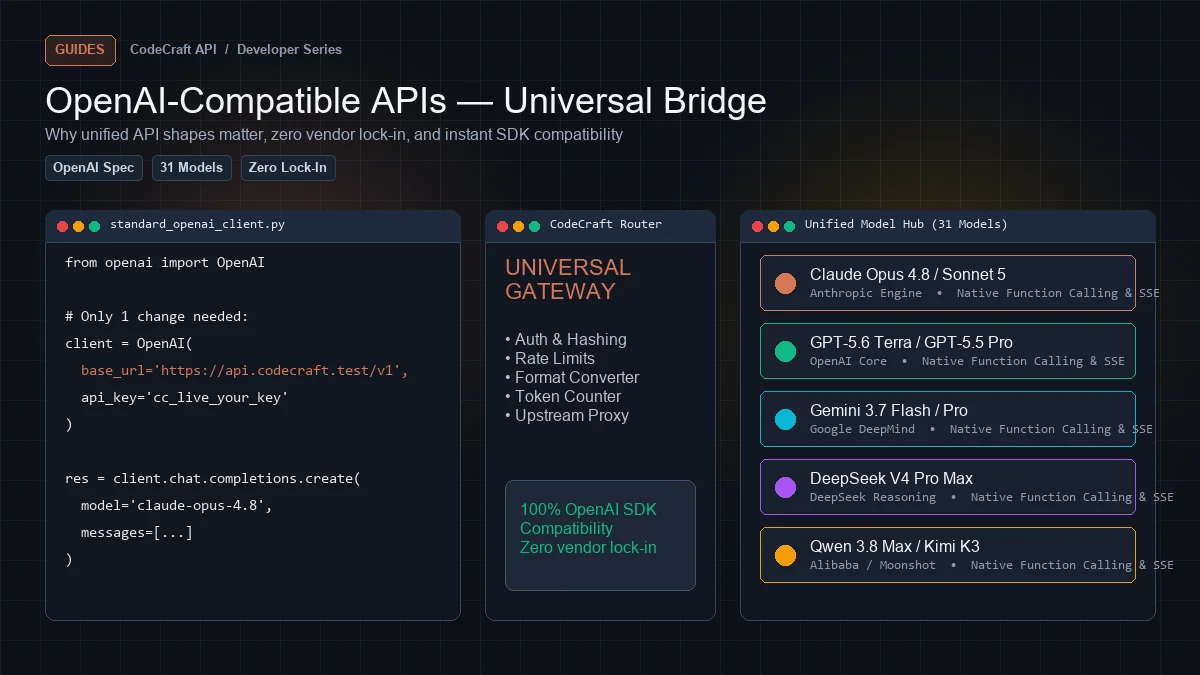
Task: Click the base_url code line
Action: pos(245,371)
